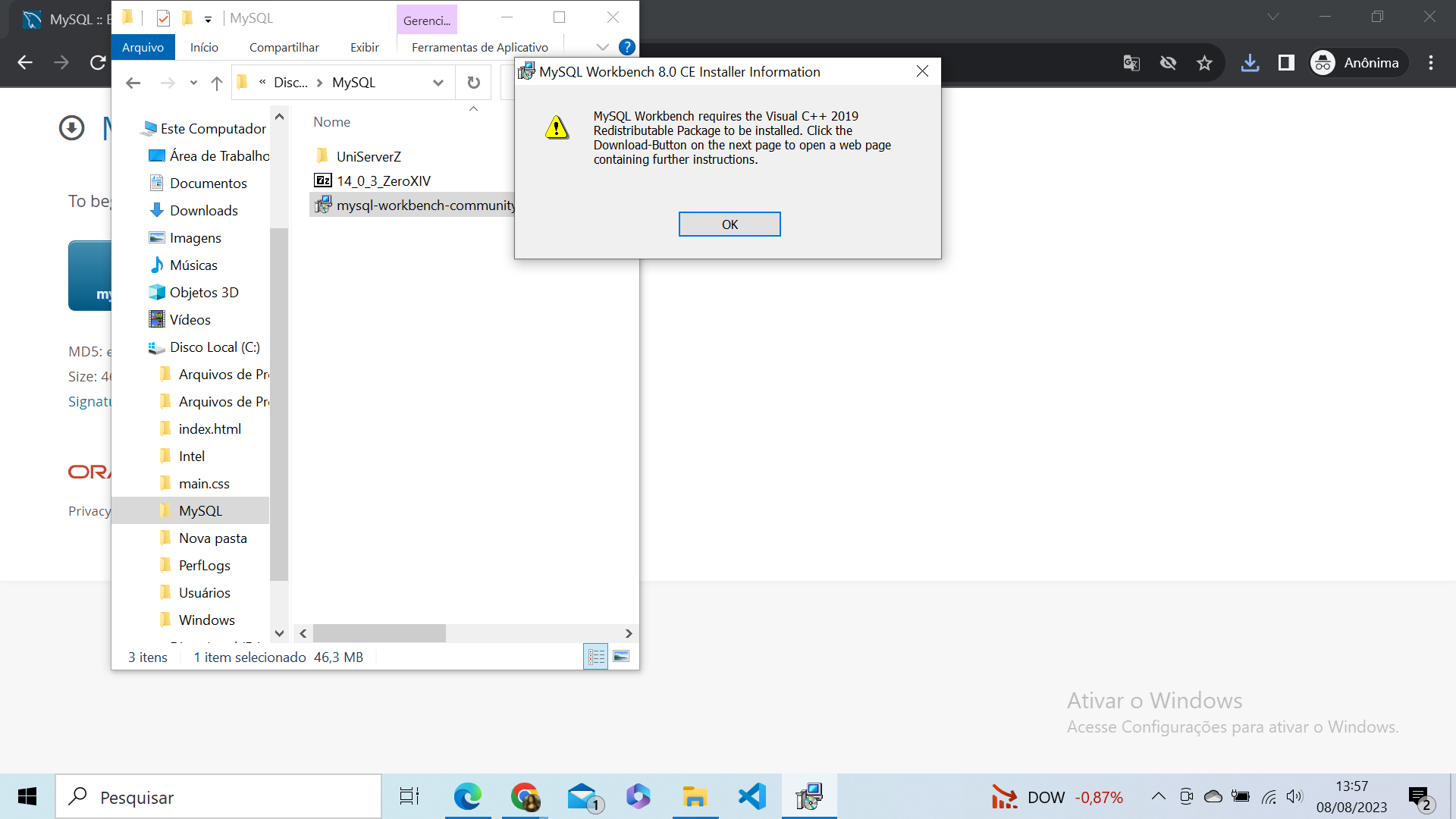The height and width of the screenshot is (819, 1456).
Task: Select the mysql-workbench-community installer file
Action: [x=413, y=205]
